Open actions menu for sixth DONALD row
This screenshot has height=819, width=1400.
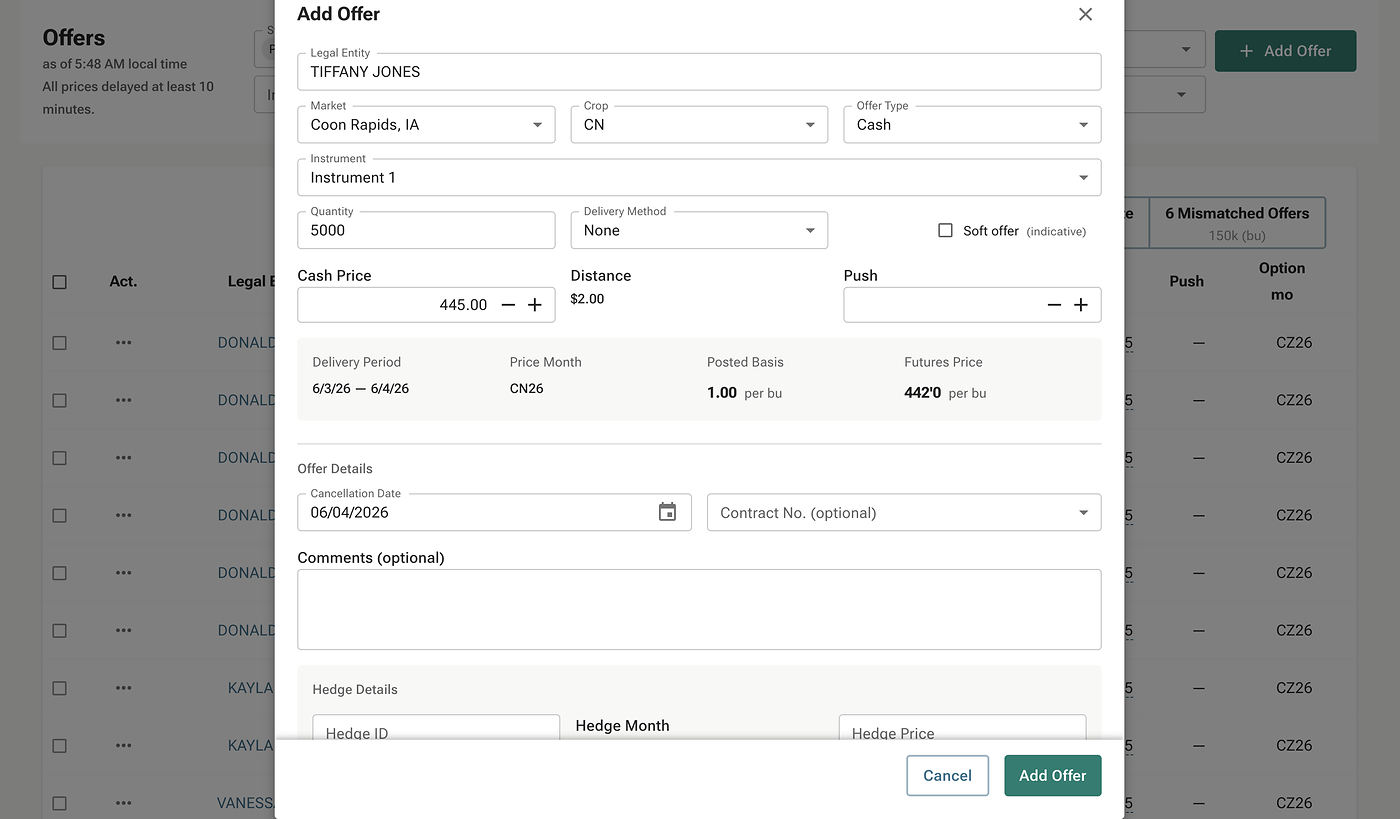[x=123, y=630]
